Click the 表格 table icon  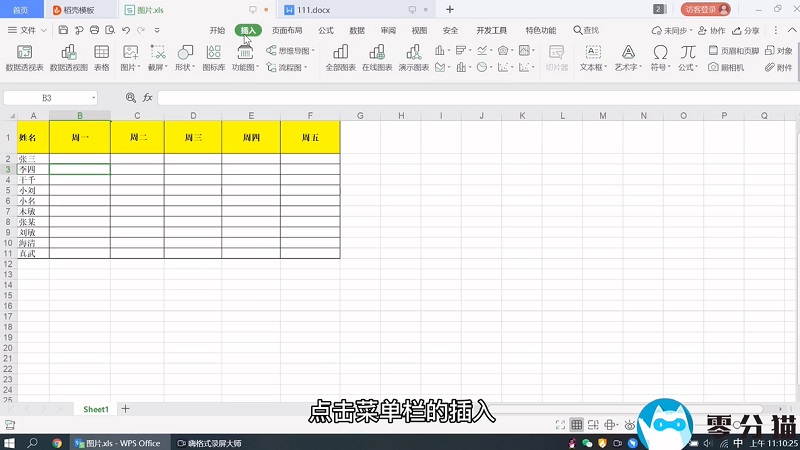[x=102, y=57]
